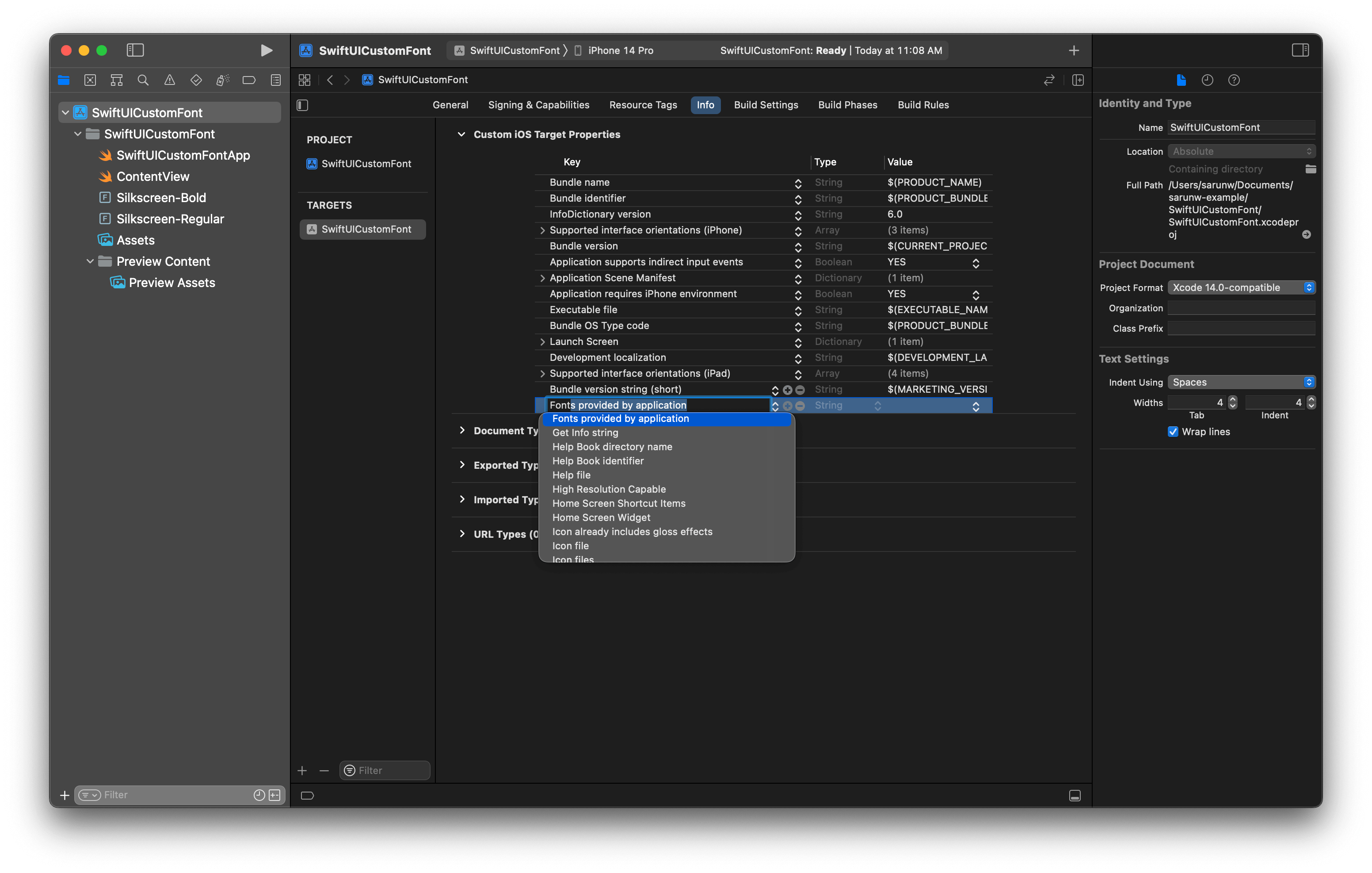Expand Fonts provided by application row
The height and width of the screenshot is (873, 1372).
(541, 405)
